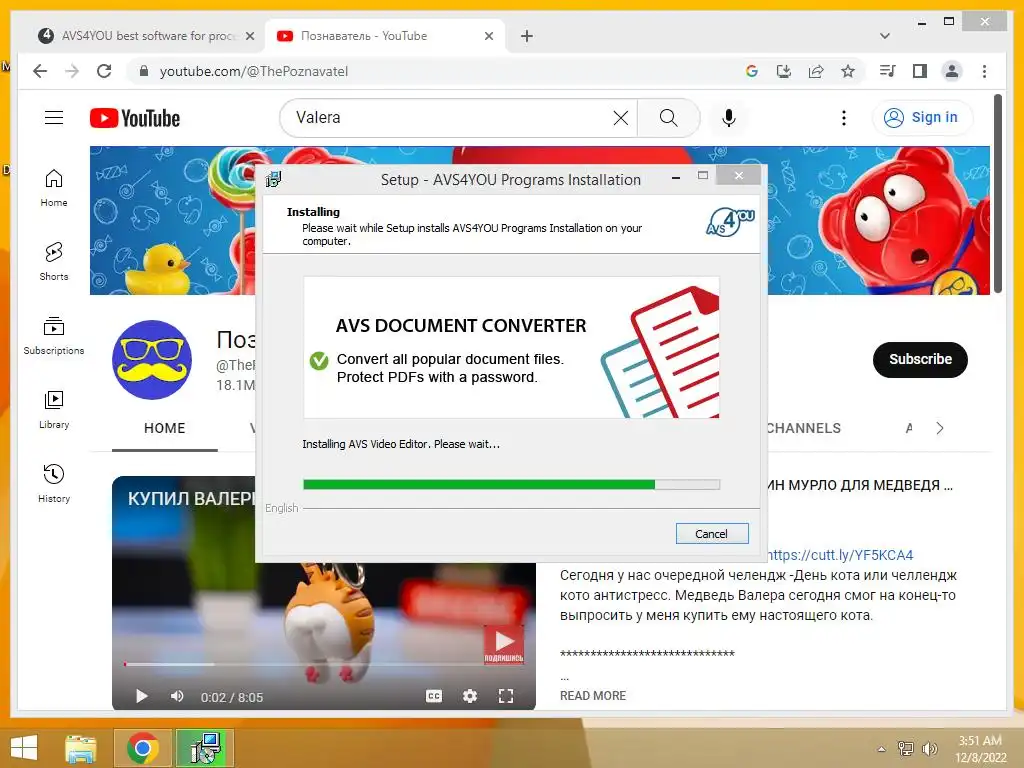The width and height of the screenshot is (1024, 768).
Task: Open Chrome three-dot menu
Action: point(984,71)
